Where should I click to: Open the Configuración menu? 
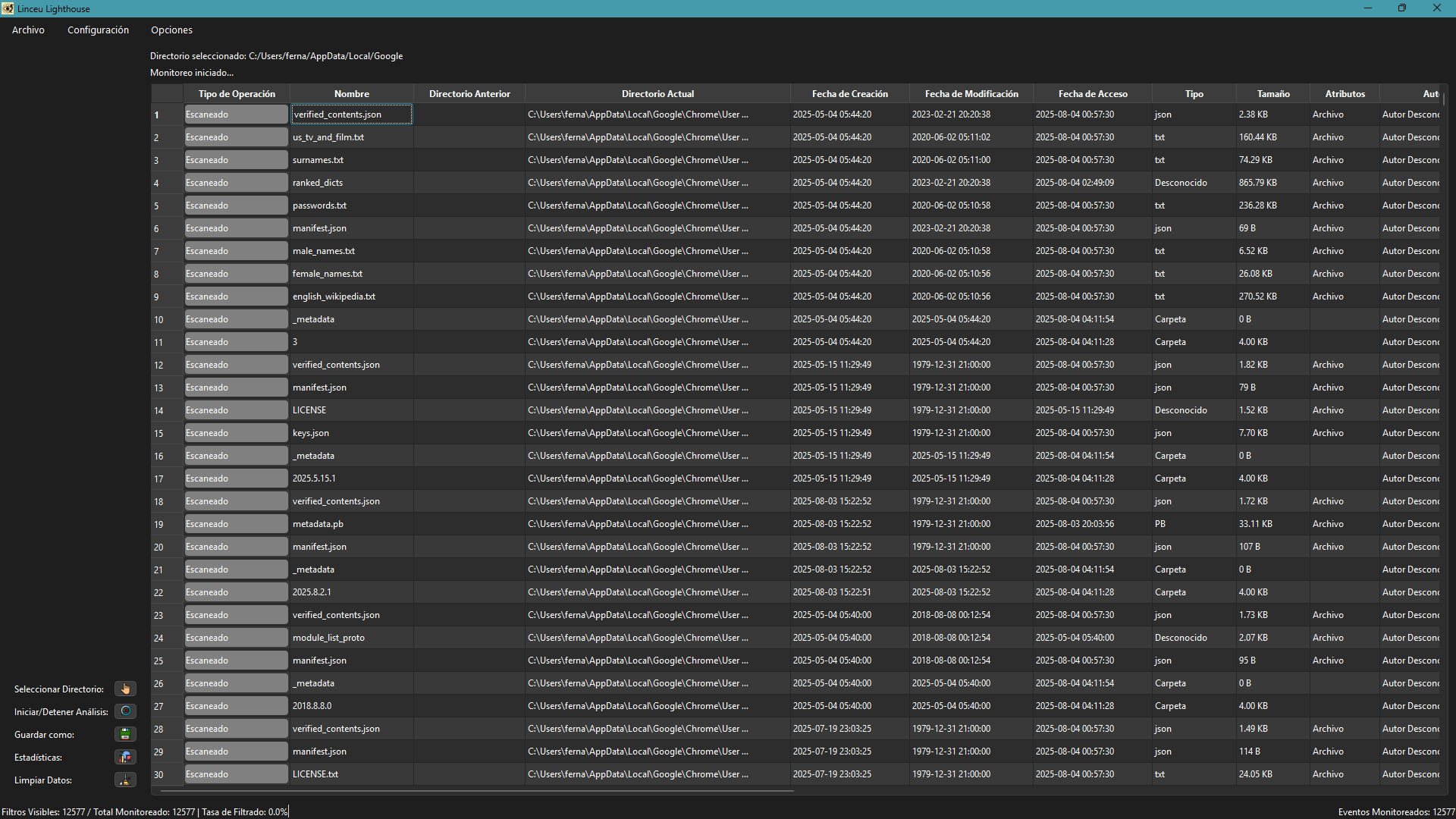[x=98, y=30]
